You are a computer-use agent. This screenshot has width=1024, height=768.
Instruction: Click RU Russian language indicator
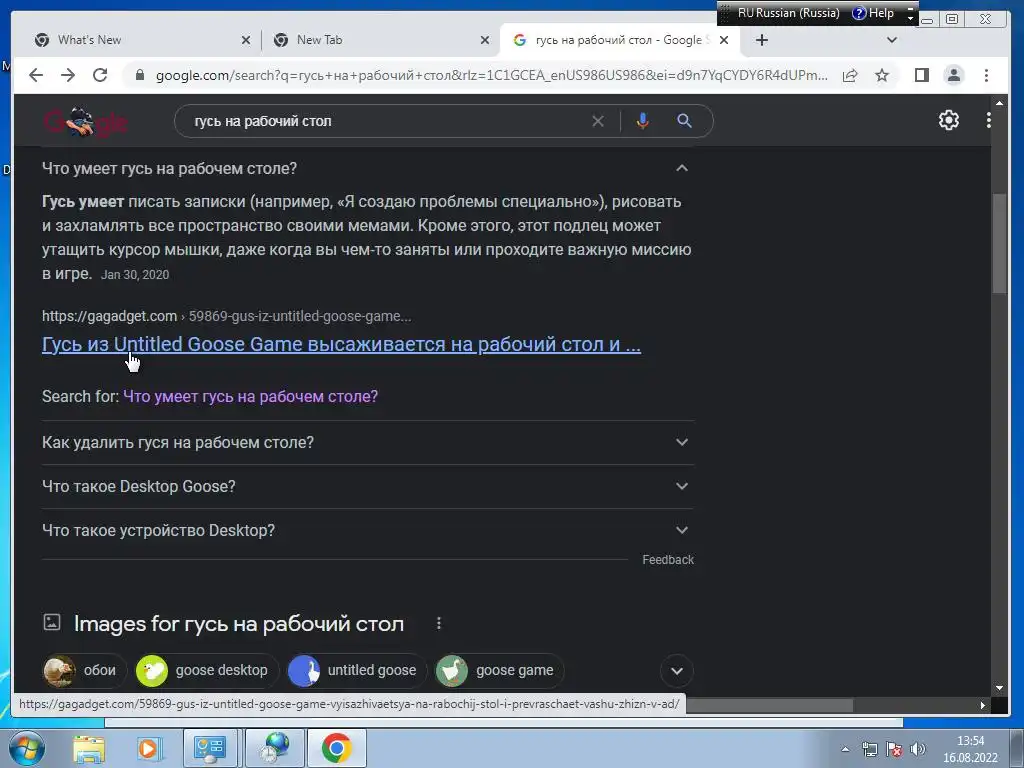click(x=788, y=13)
